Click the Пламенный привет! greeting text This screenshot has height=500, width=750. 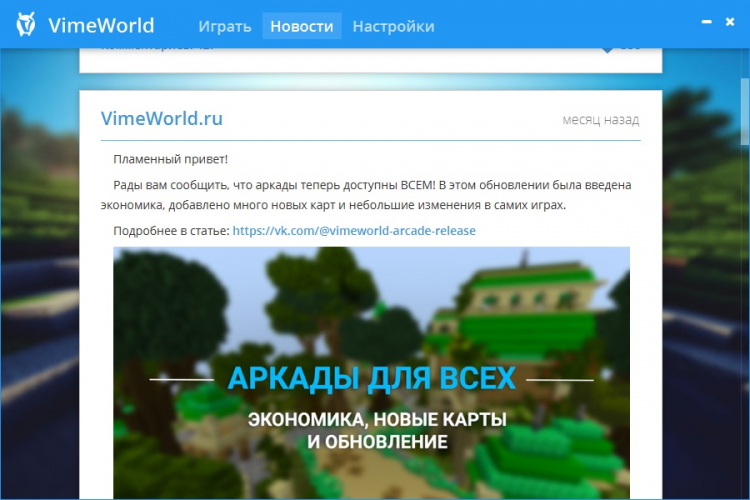(171, 159)
